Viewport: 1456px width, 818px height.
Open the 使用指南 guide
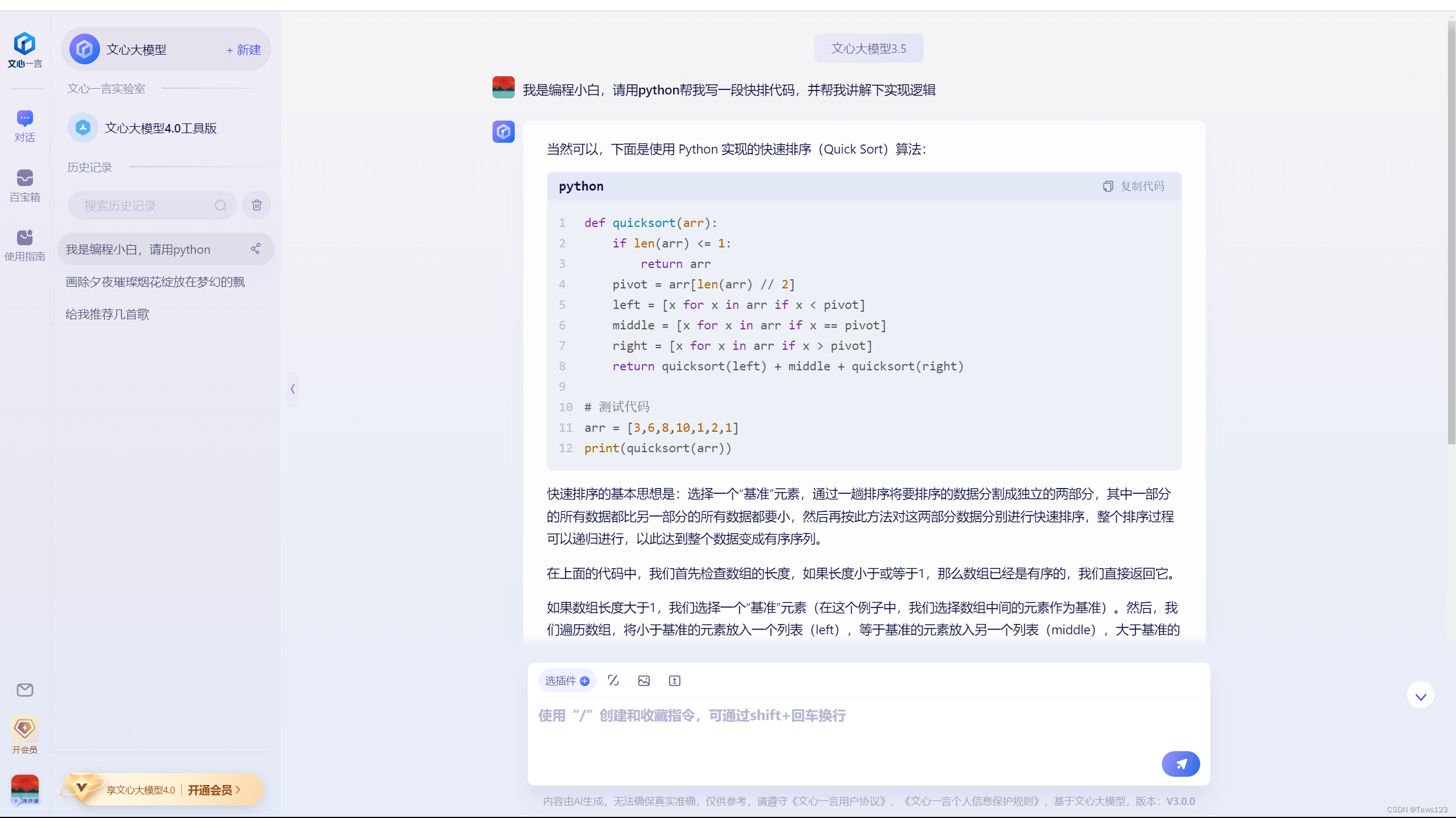coord(25,246)
